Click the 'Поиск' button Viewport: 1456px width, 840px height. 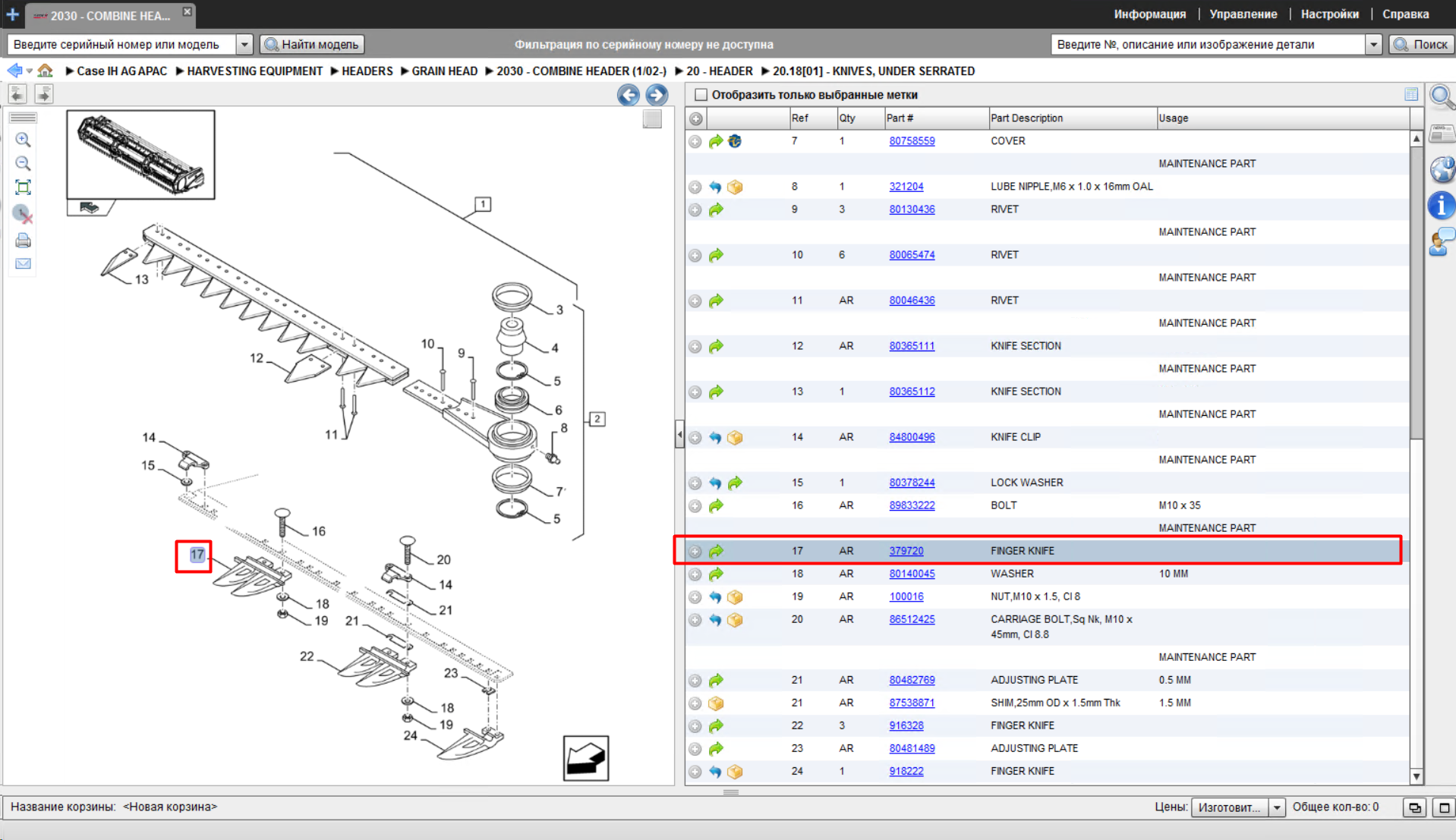coord(1422,45)
